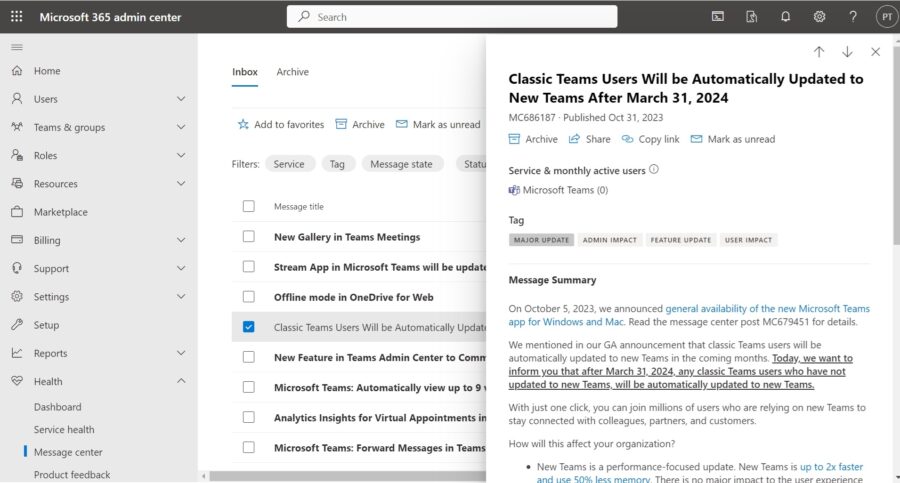Screen dimensions: 900x483
Task: Click the message list horizontal scrollbar
Action: [x=348, y=476]
